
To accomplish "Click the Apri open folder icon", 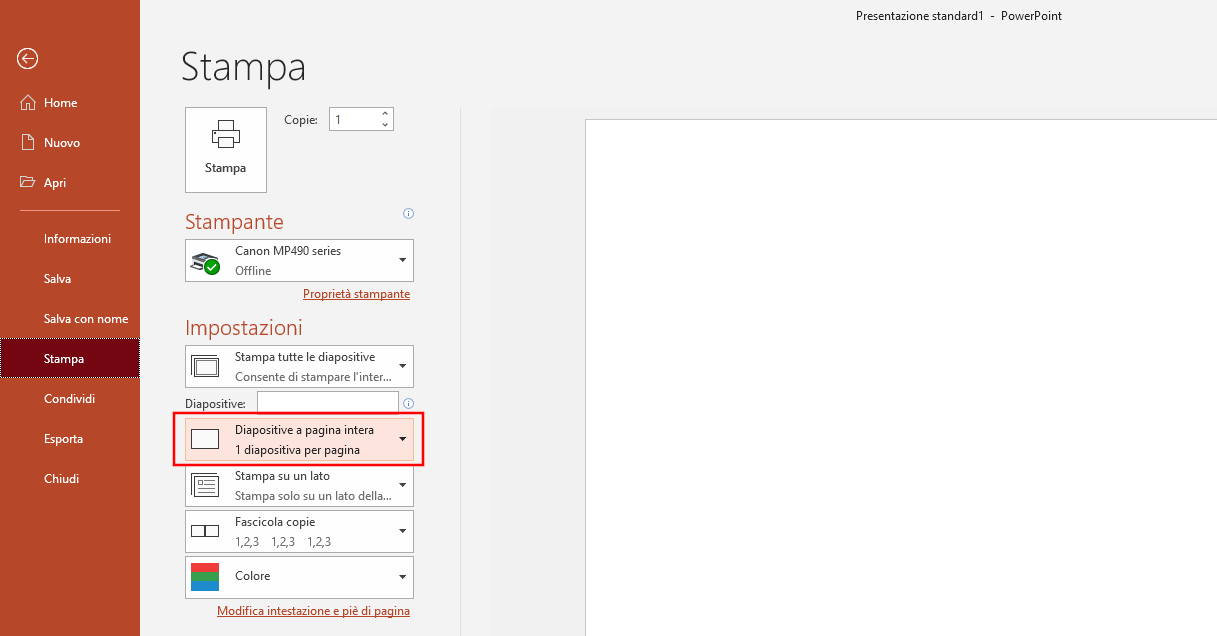I will coord(28,183).
